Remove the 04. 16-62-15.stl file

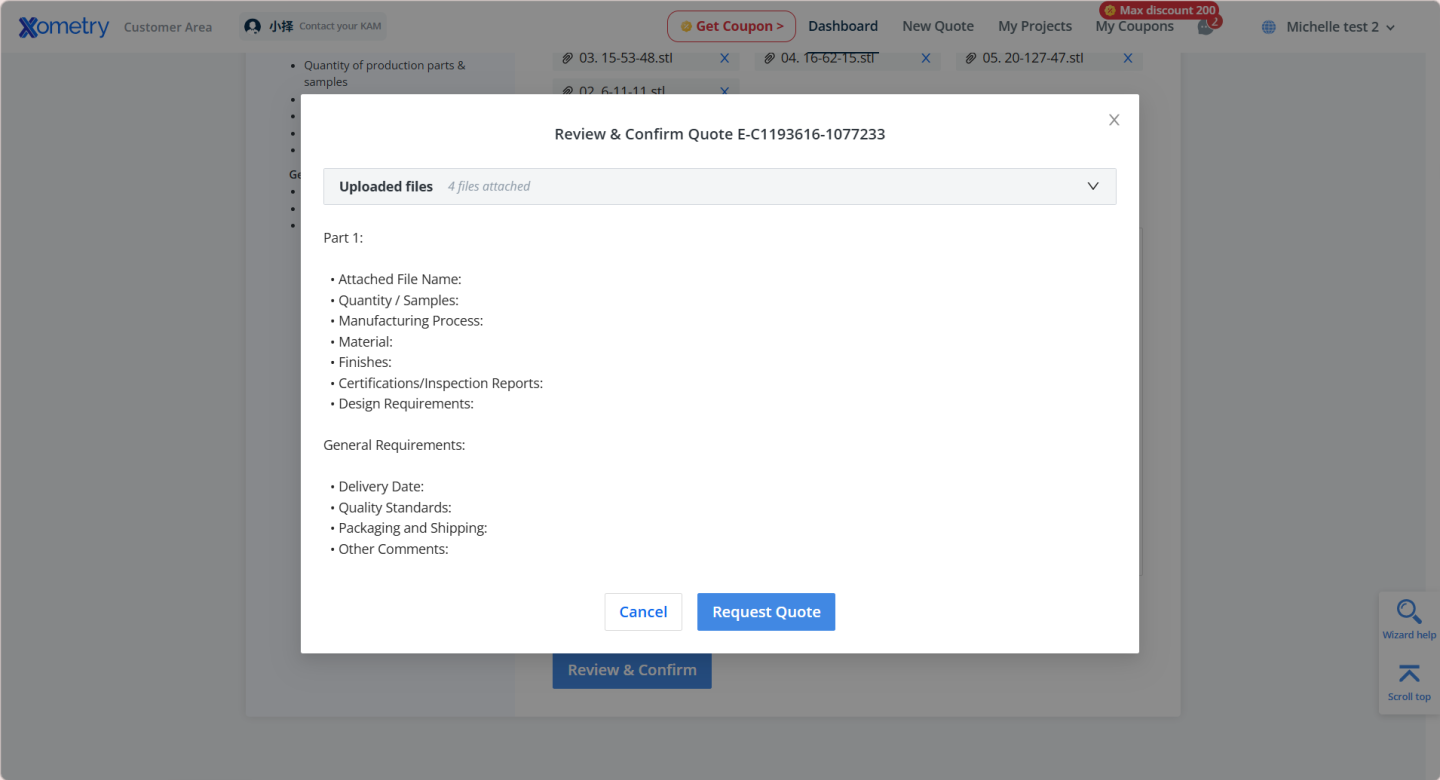(x=926, y=58)
